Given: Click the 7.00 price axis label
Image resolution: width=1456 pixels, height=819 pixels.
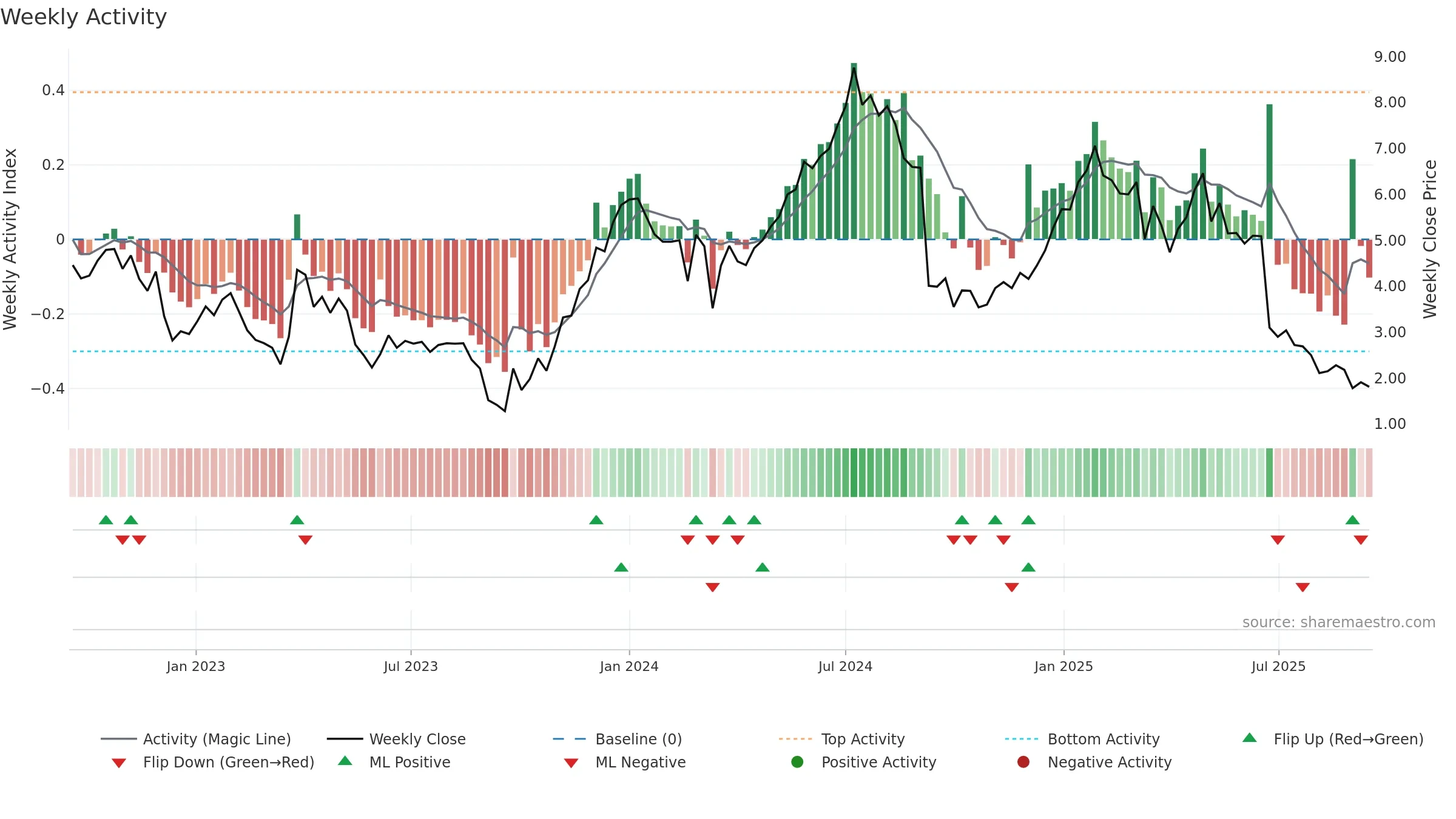Looking at the screenshot, I should (1390, 149).
